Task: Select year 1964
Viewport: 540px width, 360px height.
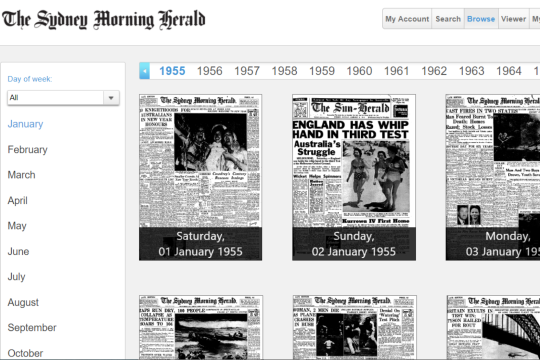Action: pyautogui.click(x=509, y=71)
